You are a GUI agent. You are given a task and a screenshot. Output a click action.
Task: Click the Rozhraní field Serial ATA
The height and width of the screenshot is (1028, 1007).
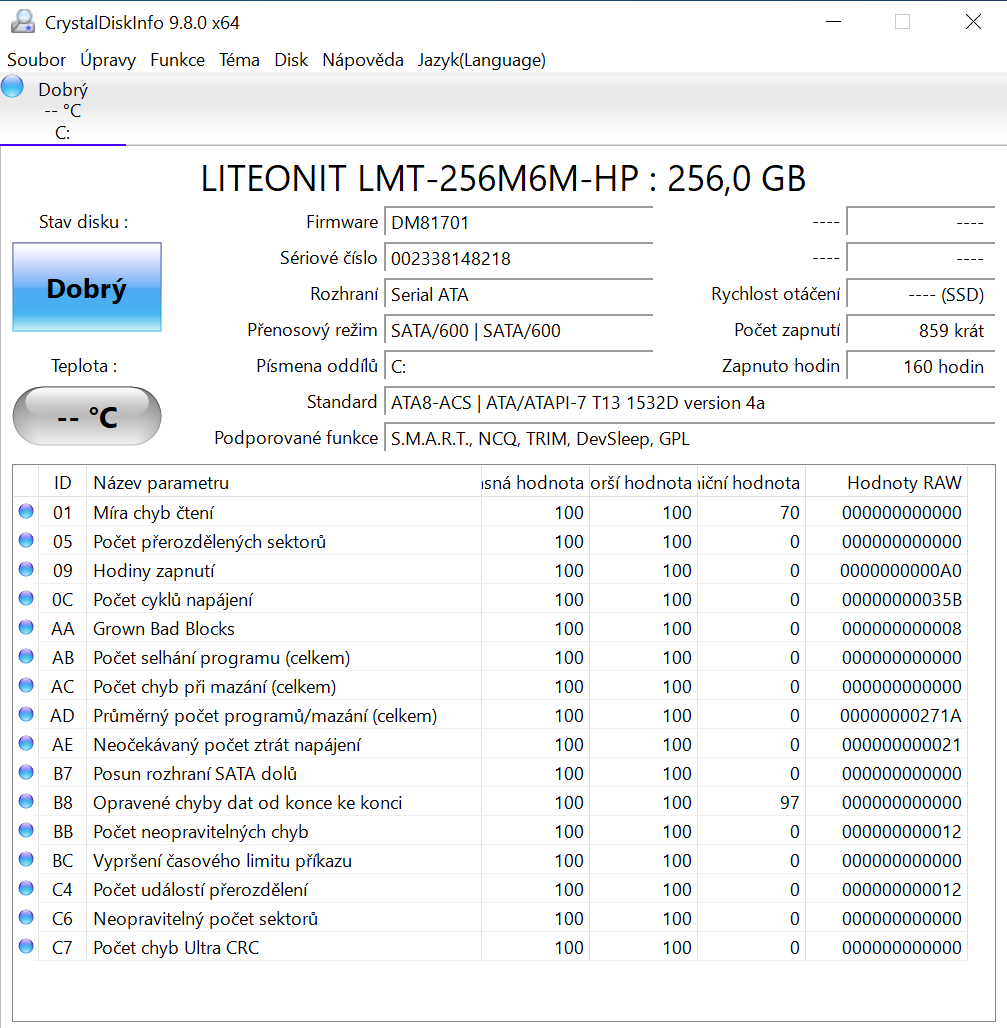tap(519, 294)
